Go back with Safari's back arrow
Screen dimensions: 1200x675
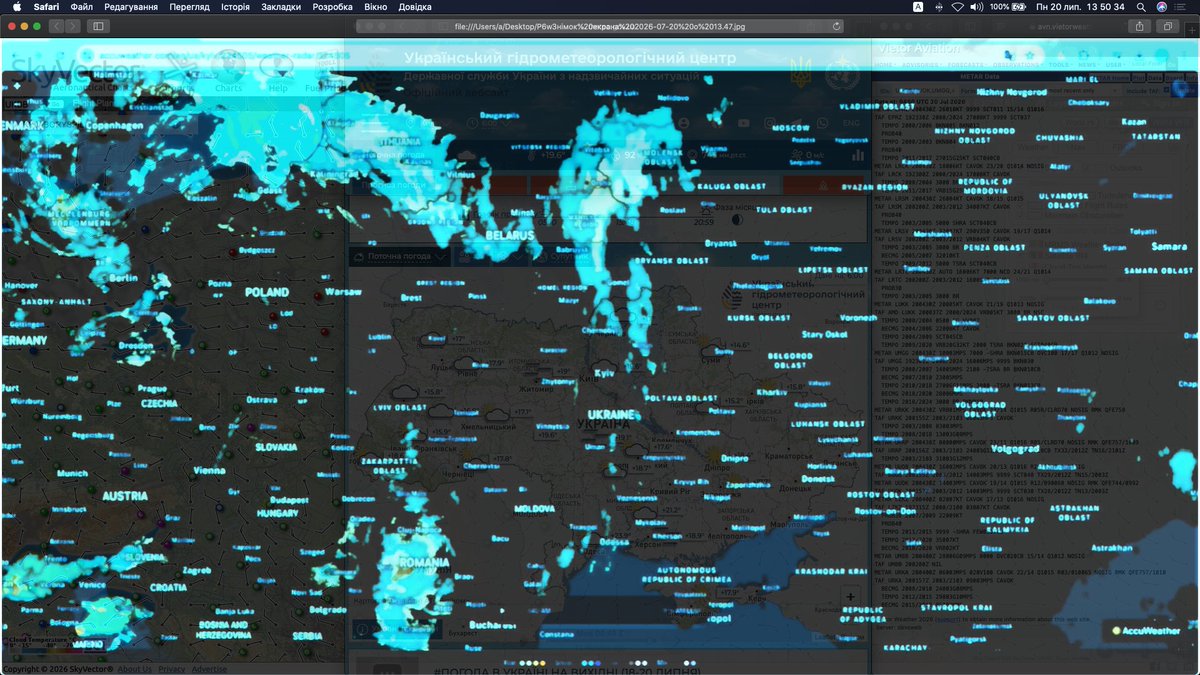(56, 26)
